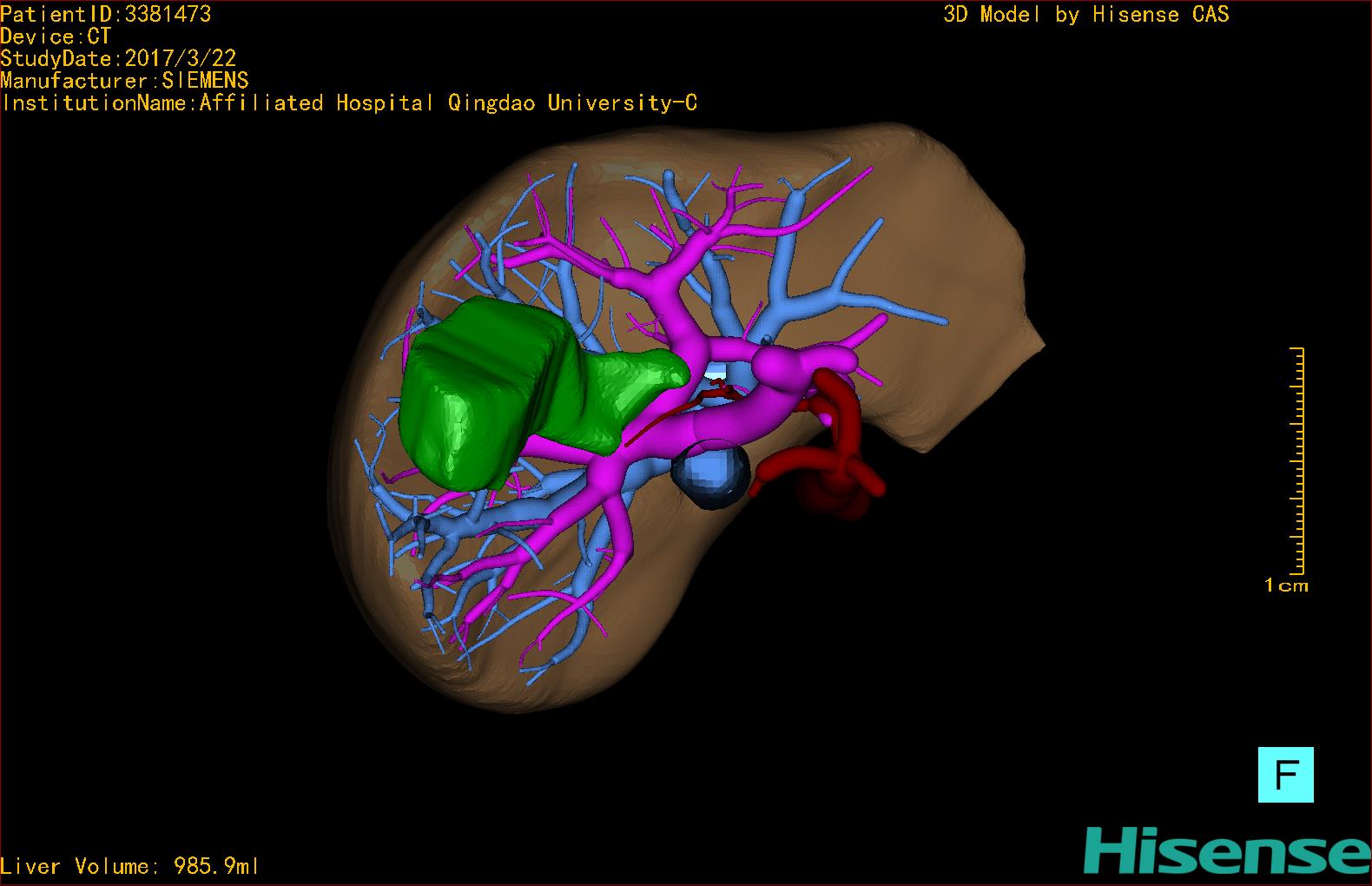Click the vertical yellow scale ruler
Screen dimensions: 1372x886
coord(1298,461)
